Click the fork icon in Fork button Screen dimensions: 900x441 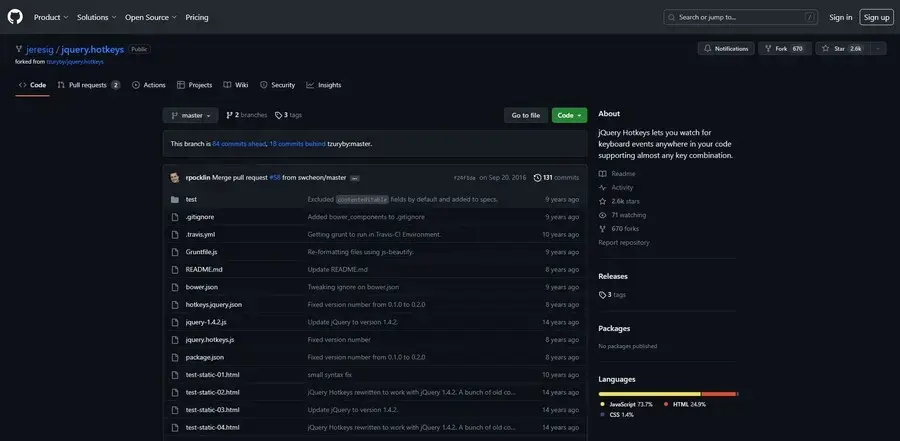click(x=768, y=49)
